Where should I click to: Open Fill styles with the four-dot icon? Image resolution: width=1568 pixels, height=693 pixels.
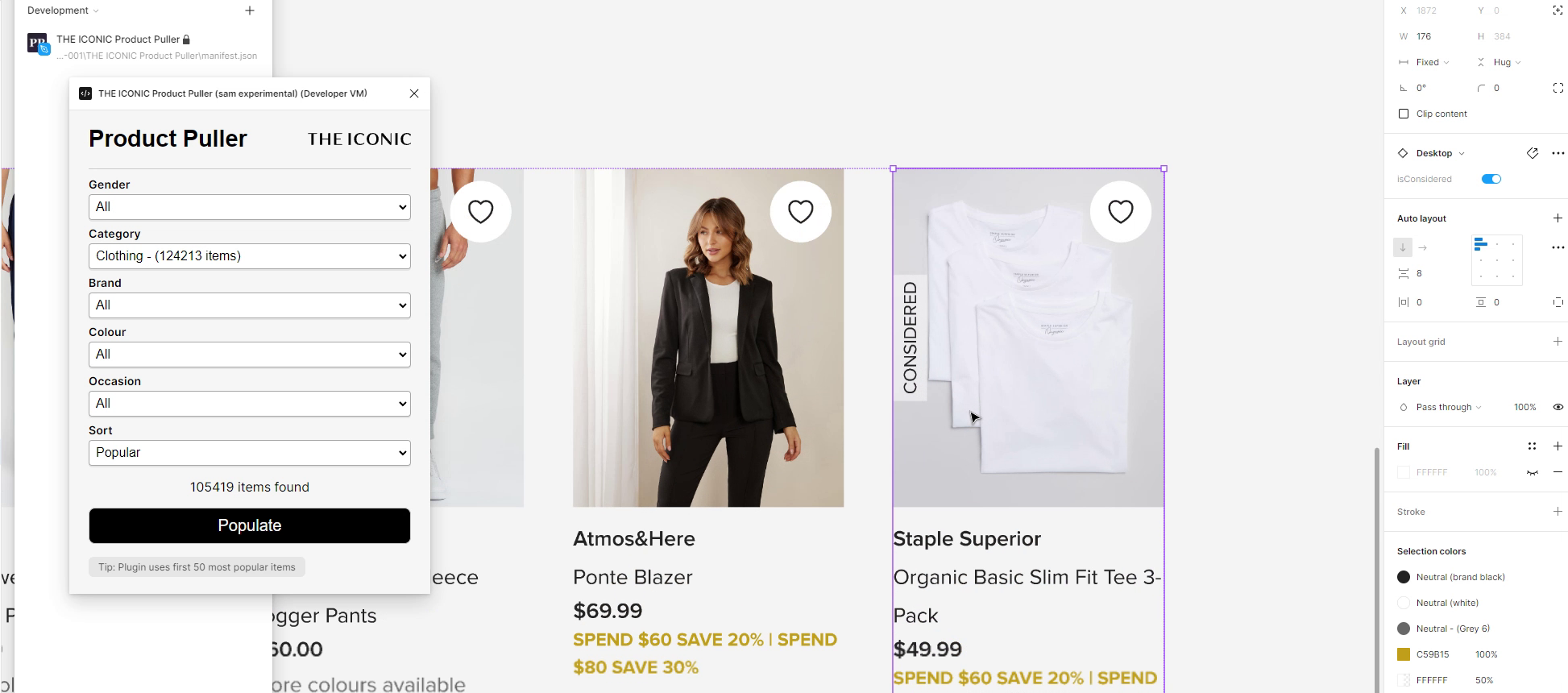(1533, 446)
